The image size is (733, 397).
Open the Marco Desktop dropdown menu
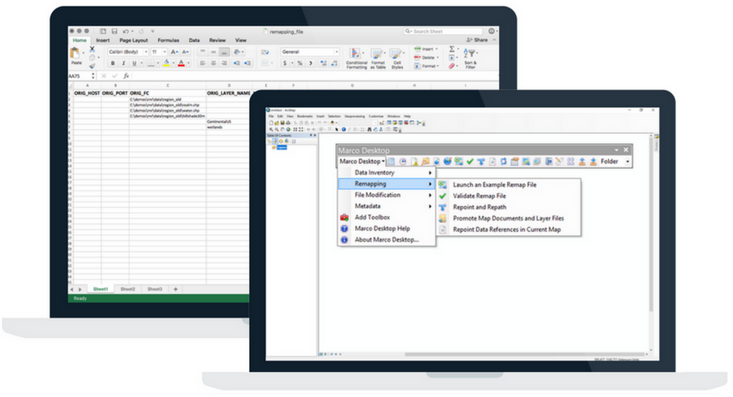tap(362, 161)
